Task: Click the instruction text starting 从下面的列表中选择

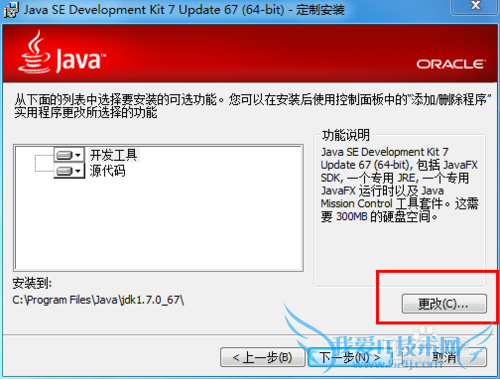Action: (252, 106)
